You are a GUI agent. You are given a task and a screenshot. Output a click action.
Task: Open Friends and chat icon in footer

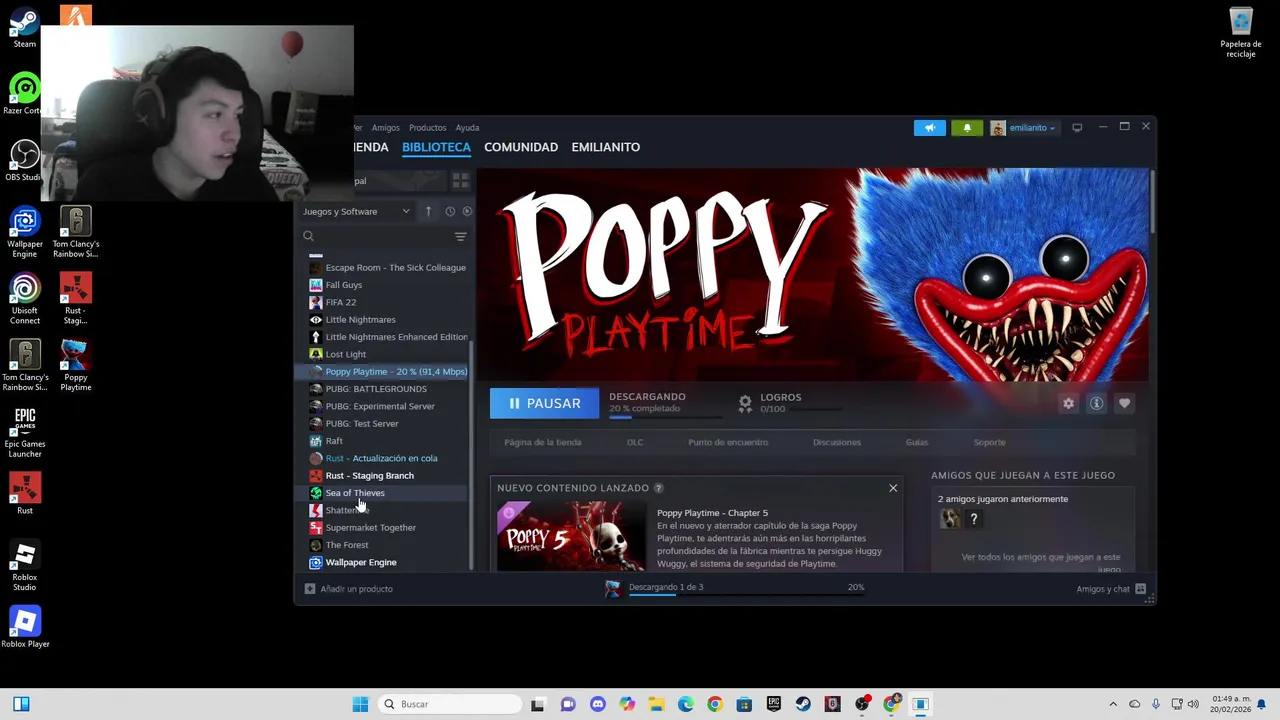tap(1140, 589)
